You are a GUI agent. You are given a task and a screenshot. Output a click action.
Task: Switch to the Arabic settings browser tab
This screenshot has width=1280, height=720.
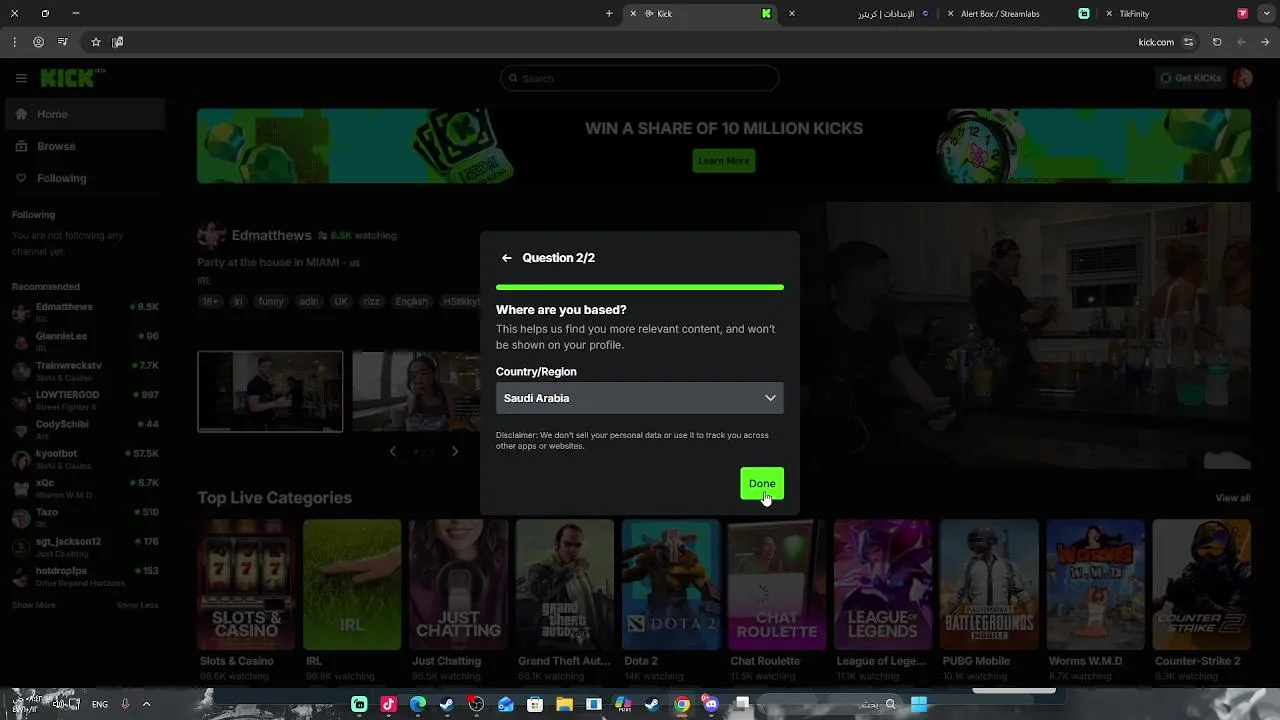(x=886, y=14)
